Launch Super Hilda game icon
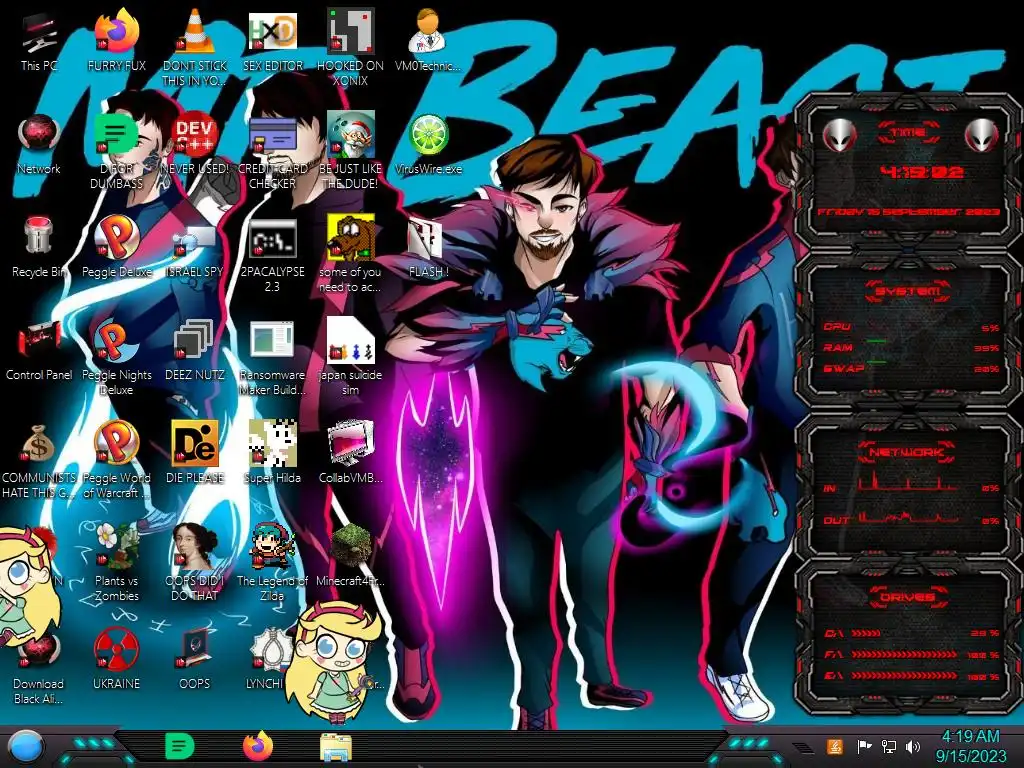The width and height of the screenshot is (1024, 768). (273, 443)
